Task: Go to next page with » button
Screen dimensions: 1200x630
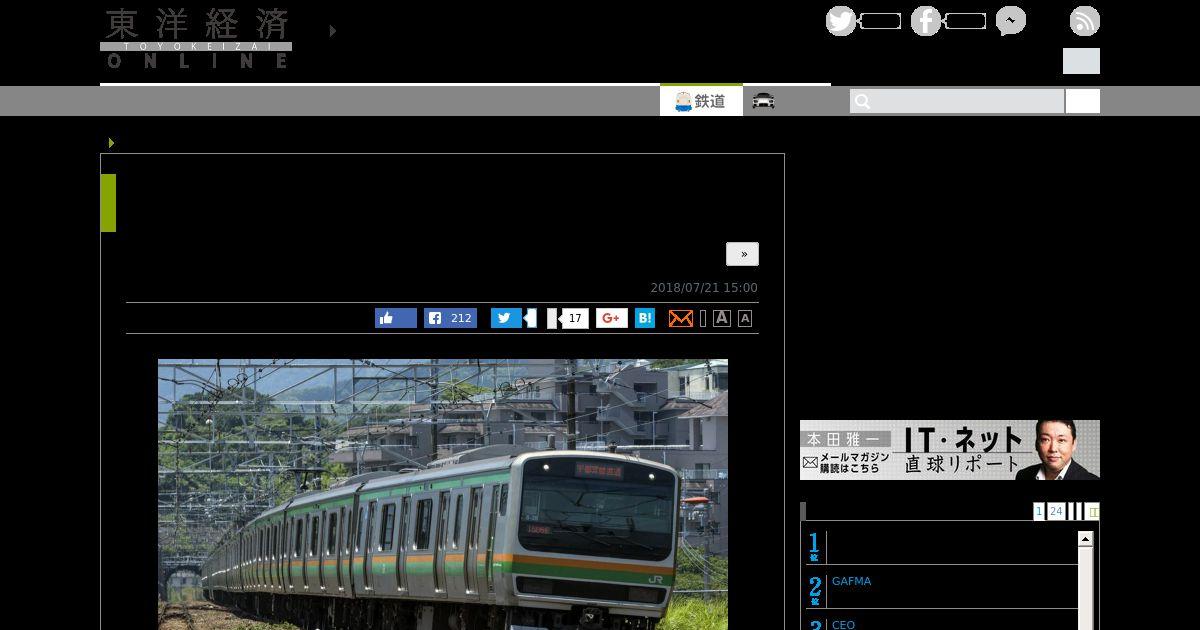Action: tap(742, 254)
